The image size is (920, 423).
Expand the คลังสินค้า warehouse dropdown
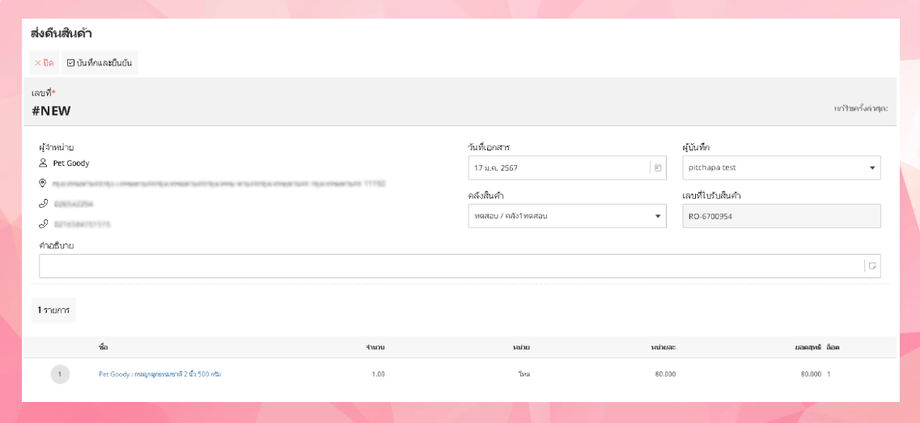(658, 216)
